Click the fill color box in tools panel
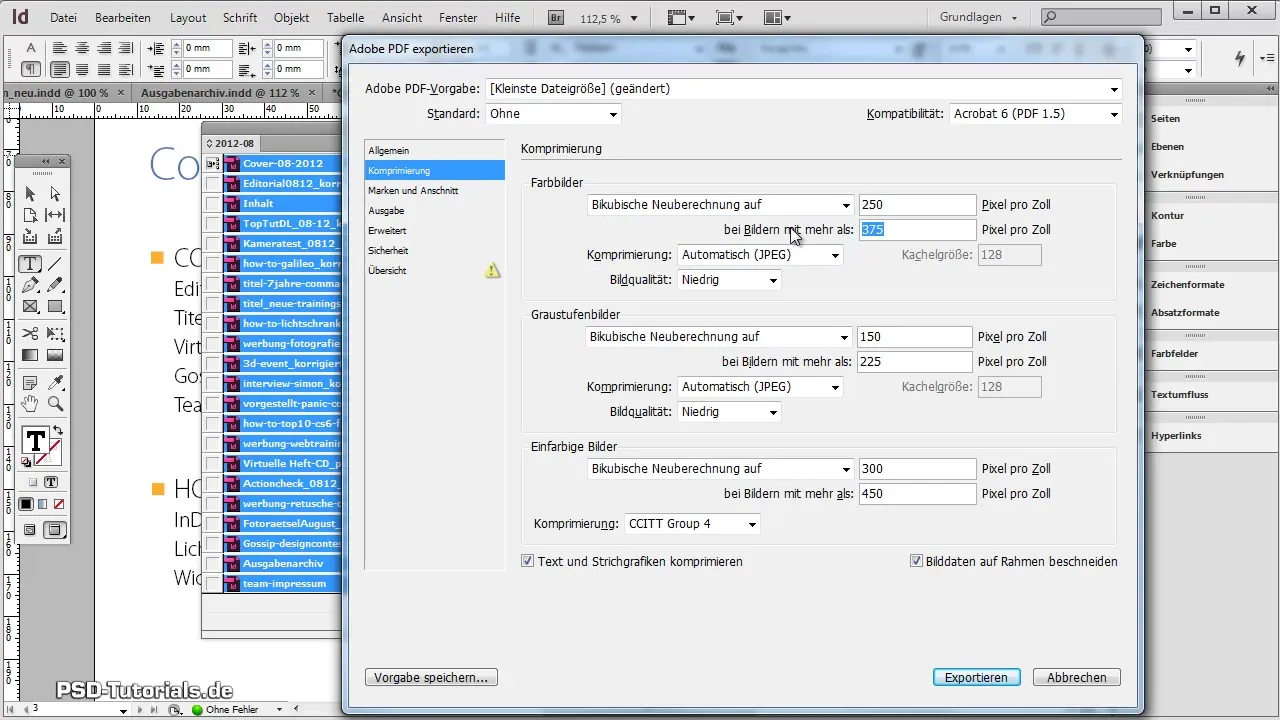This screenshot has width=1280, height=720. (35, 440)
